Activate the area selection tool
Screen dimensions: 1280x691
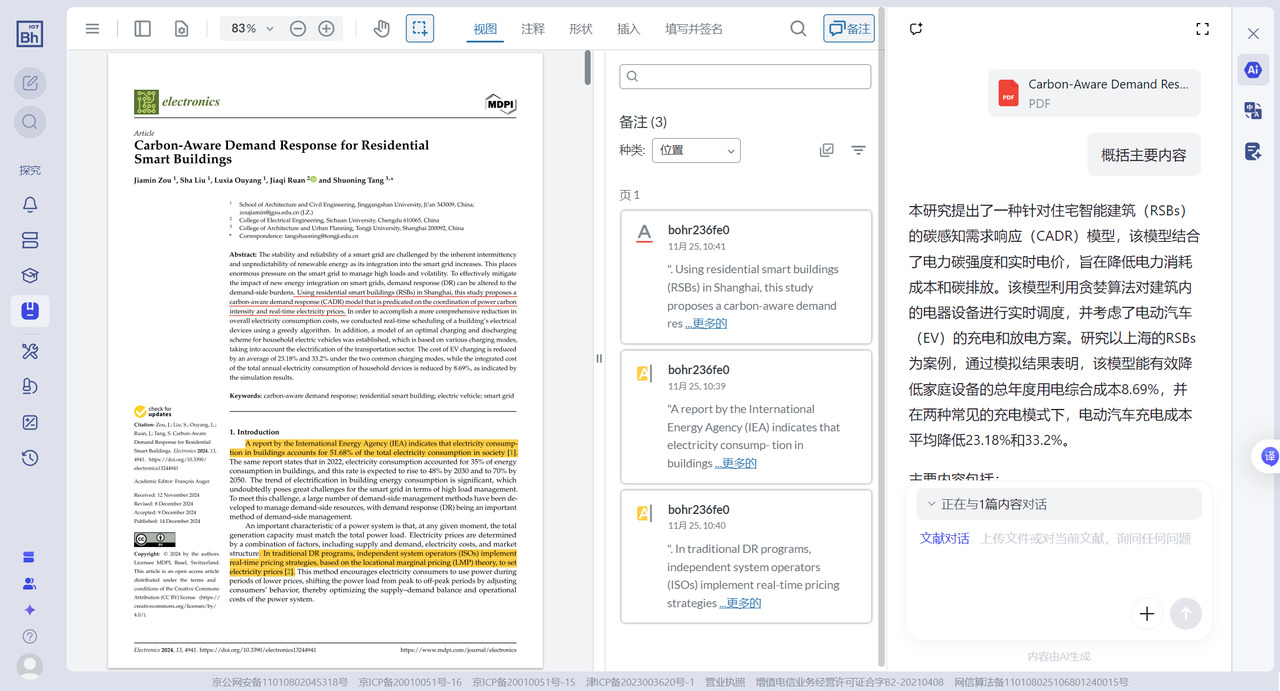pyautogui.click(x=420, y=29)
